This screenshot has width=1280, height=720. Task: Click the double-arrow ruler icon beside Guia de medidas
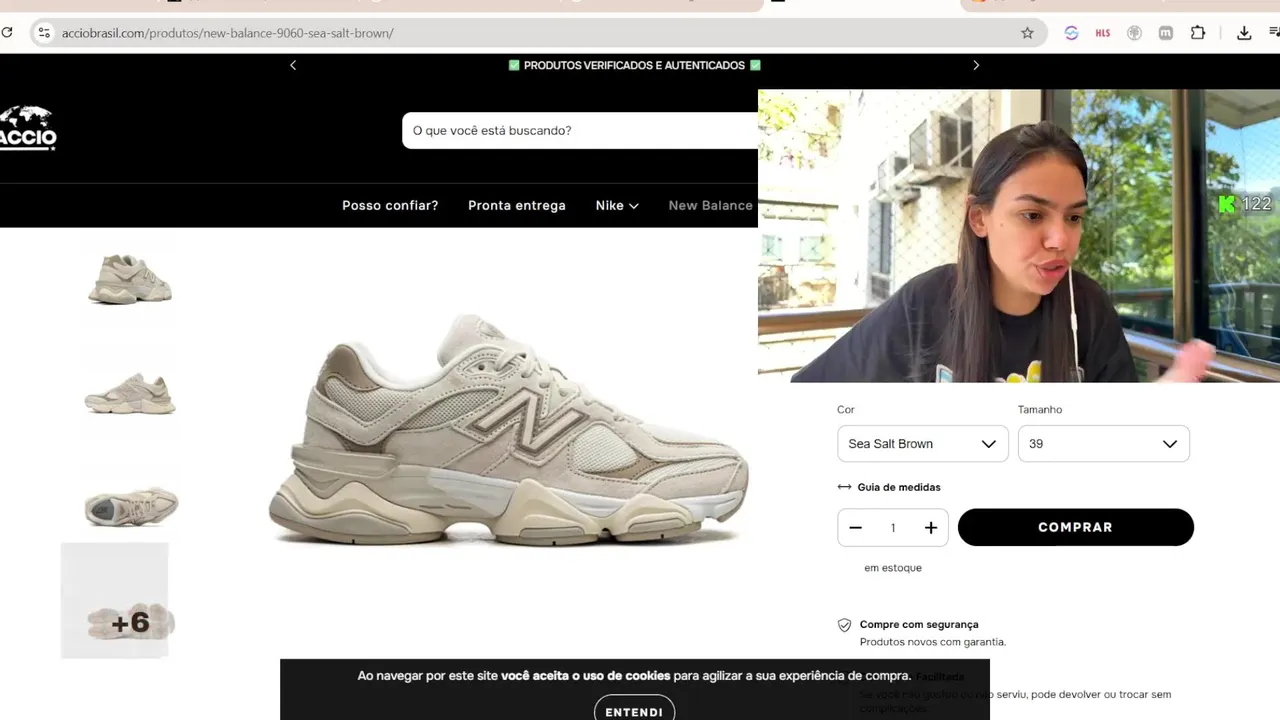tap(844, 487)
